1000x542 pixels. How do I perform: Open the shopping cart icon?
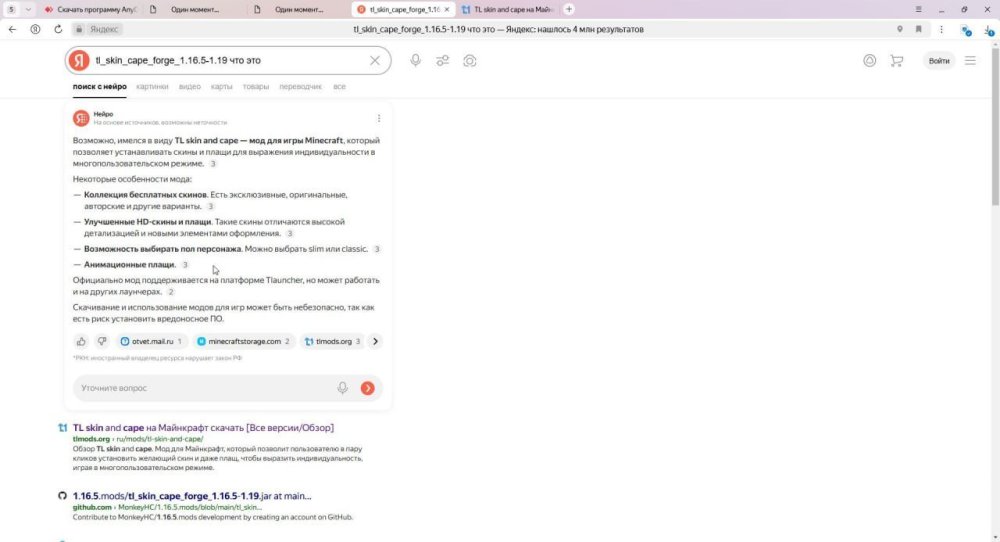[897, 61]
